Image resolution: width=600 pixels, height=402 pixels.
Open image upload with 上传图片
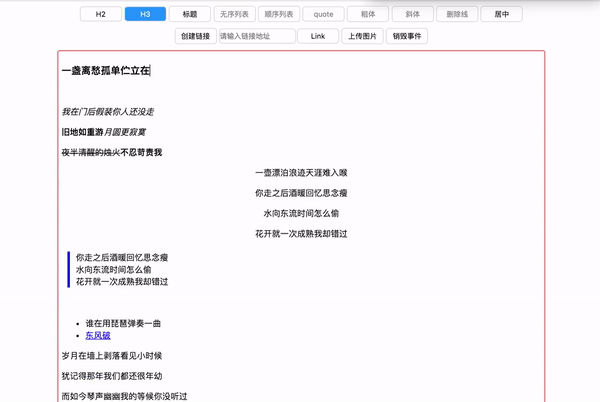pos(362,36)
